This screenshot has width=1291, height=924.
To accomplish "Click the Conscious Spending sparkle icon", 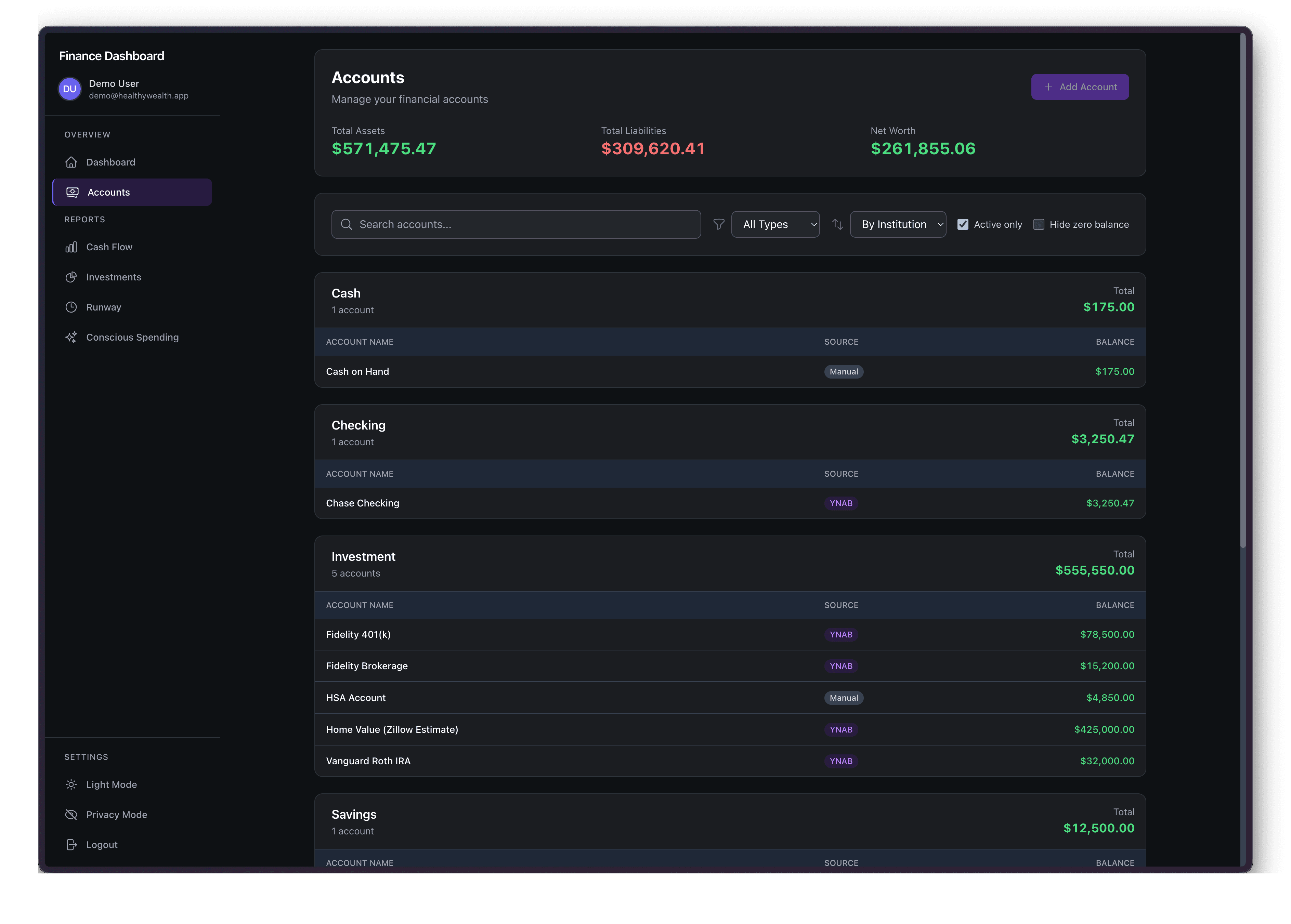I will (x=71, y=338).
